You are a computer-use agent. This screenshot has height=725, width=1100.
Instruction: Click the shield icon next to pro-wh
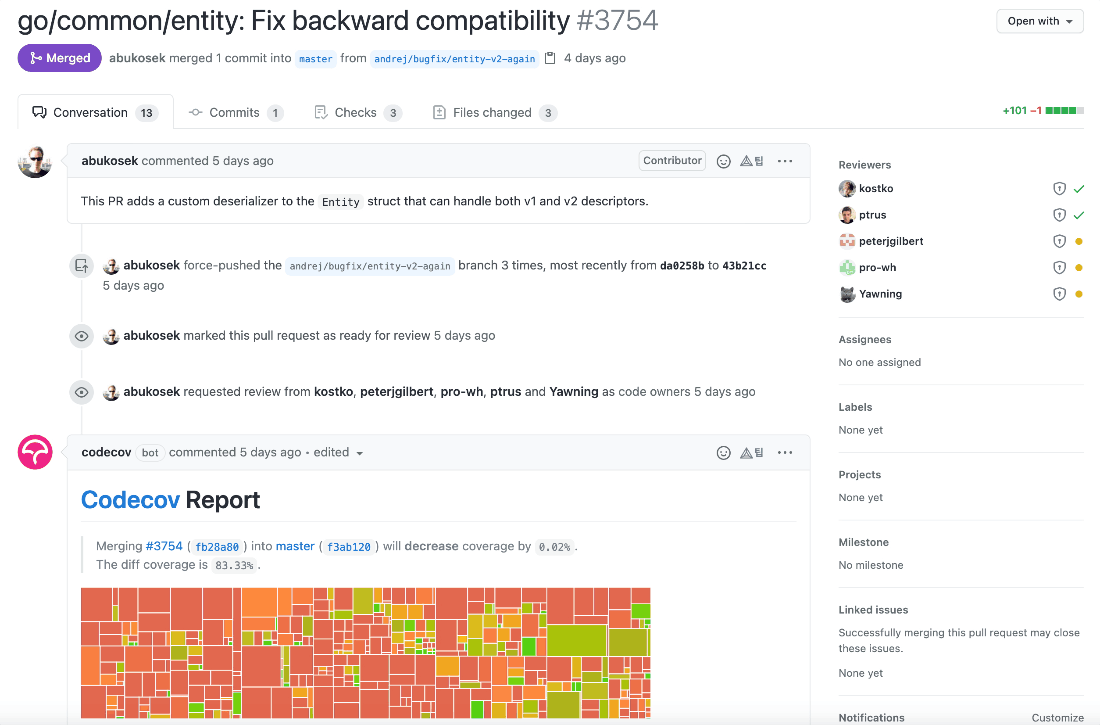[1059, 268]
